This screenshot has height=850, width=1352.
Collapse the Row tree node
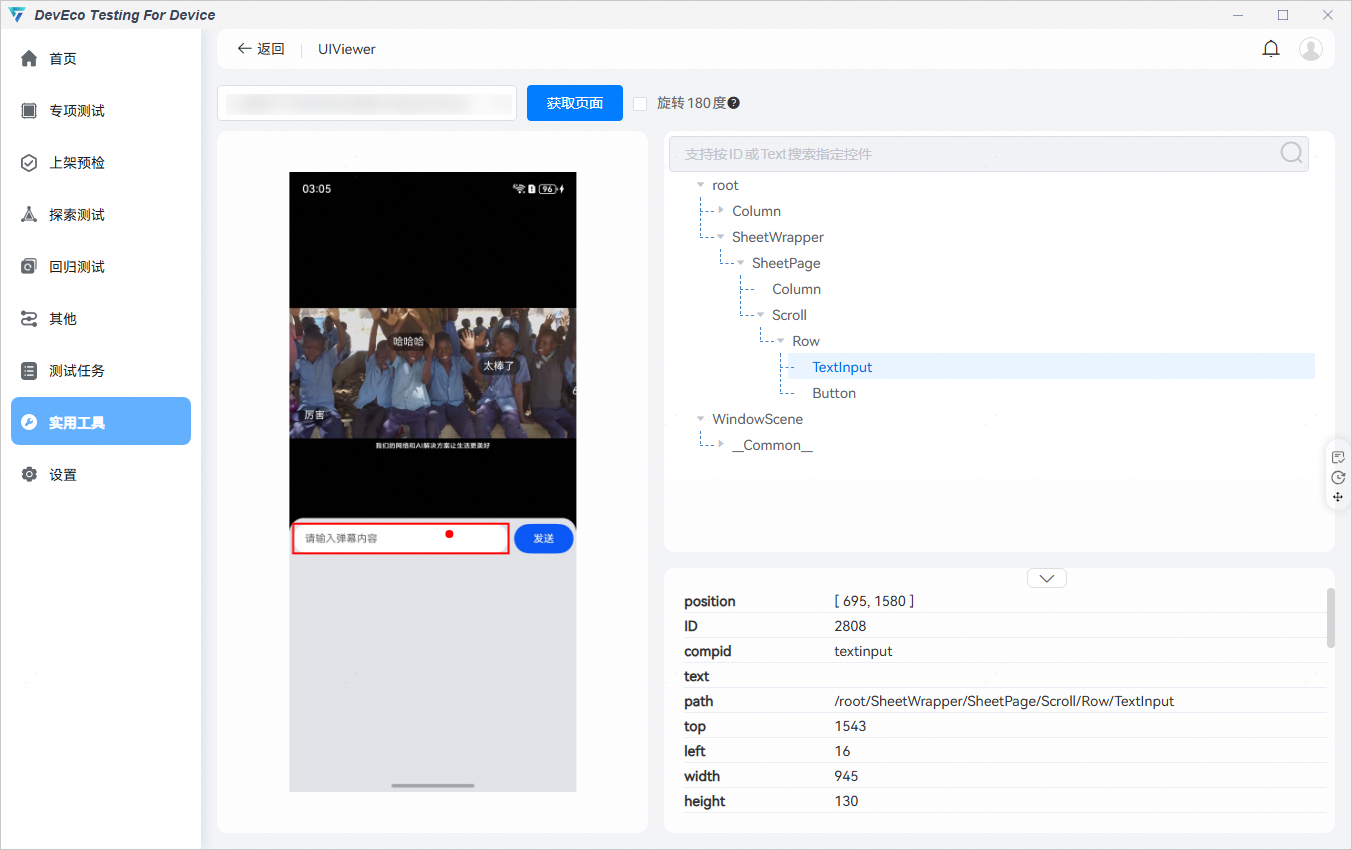(780, 341)
